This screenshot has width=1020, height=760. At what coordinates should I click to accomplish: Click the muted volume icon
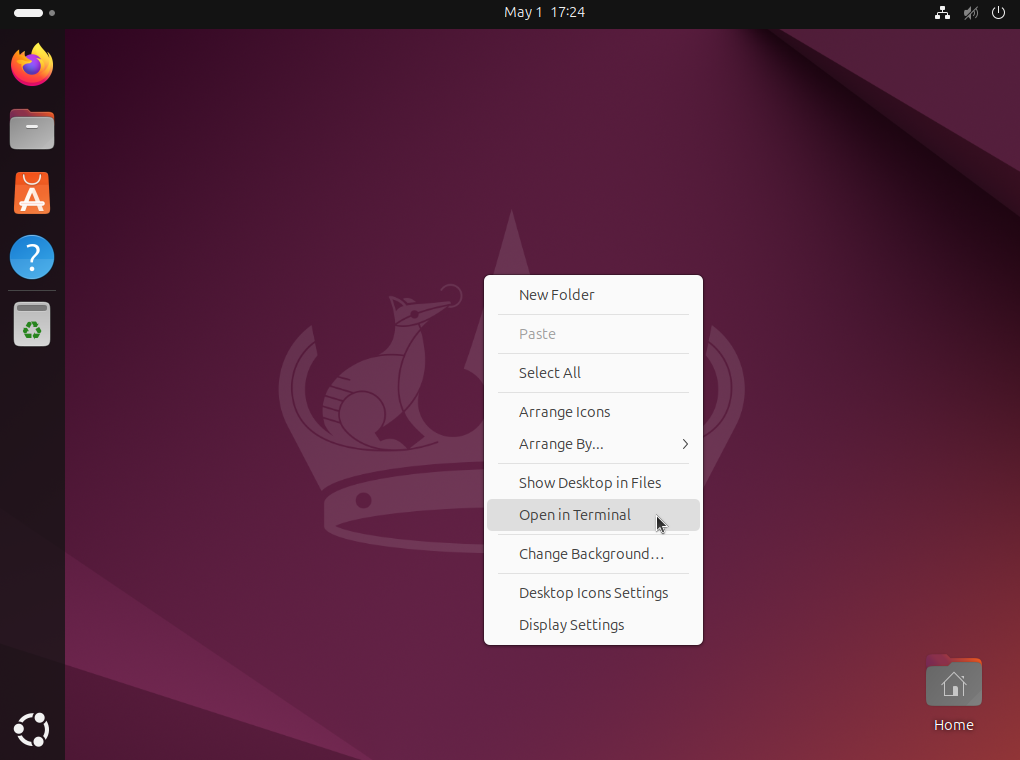pos(970,13)
